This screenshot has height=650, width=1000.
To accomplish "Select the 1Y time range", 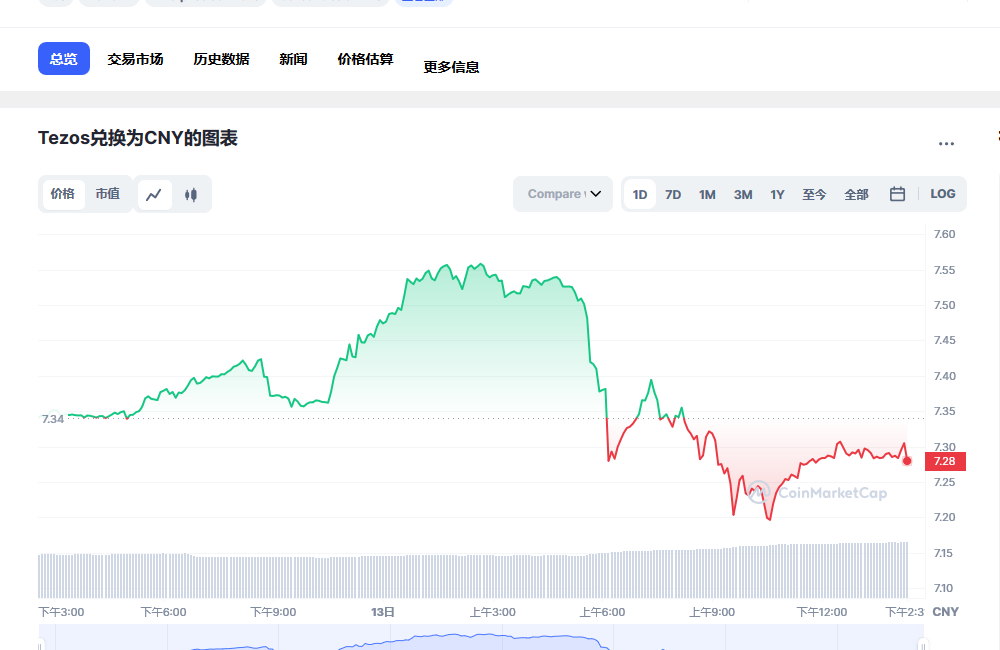I will coord(777,195).
